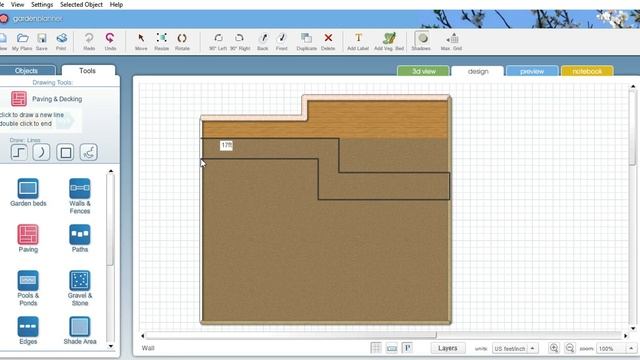
Task: Open the Help menu
Action: point(116,4)
